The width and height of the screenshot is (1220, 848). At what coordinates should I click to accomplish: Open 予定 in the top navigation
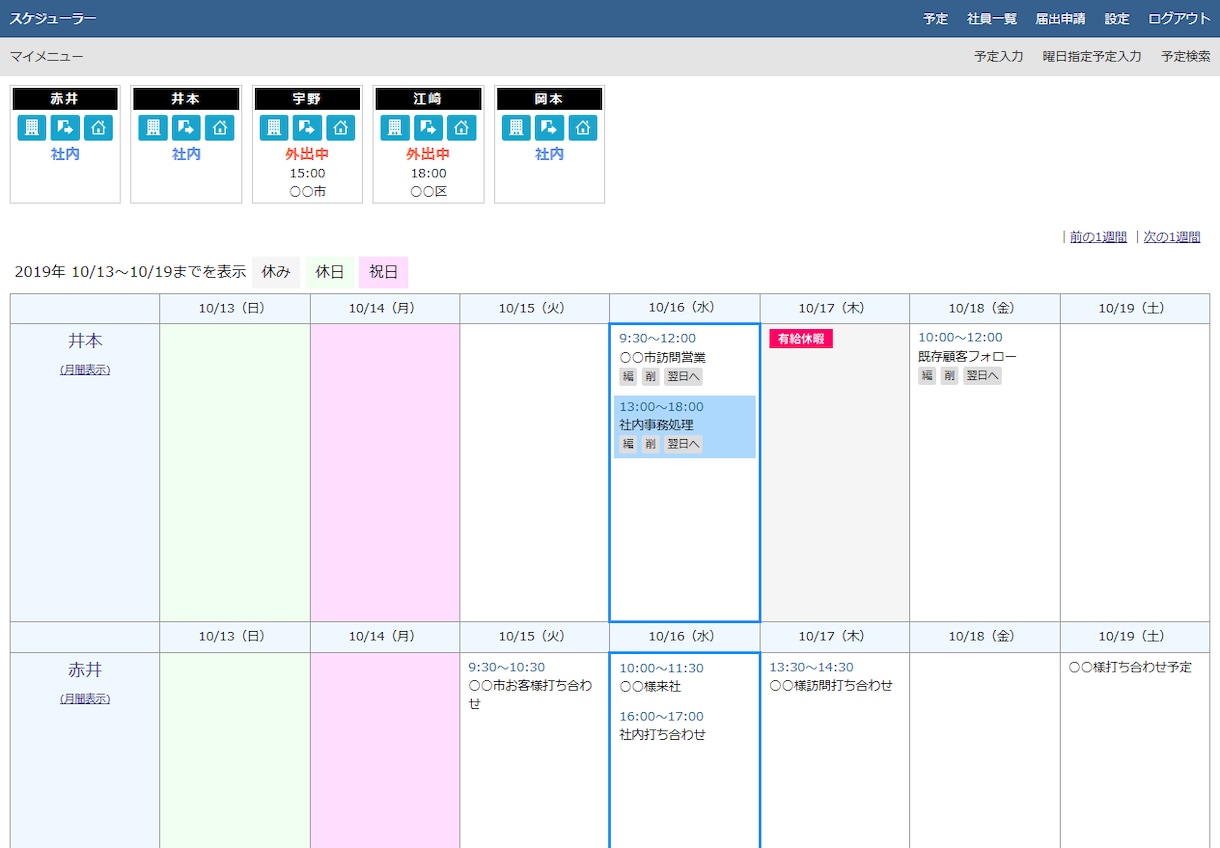point(936,19)
